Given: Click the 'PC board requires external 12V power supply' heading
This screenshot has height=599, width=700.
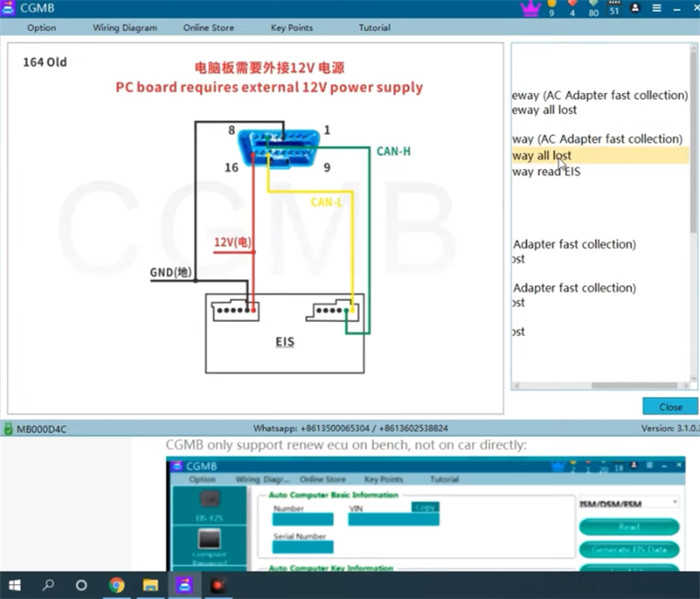Looking at the screenshot, I should tap(269, 87).
